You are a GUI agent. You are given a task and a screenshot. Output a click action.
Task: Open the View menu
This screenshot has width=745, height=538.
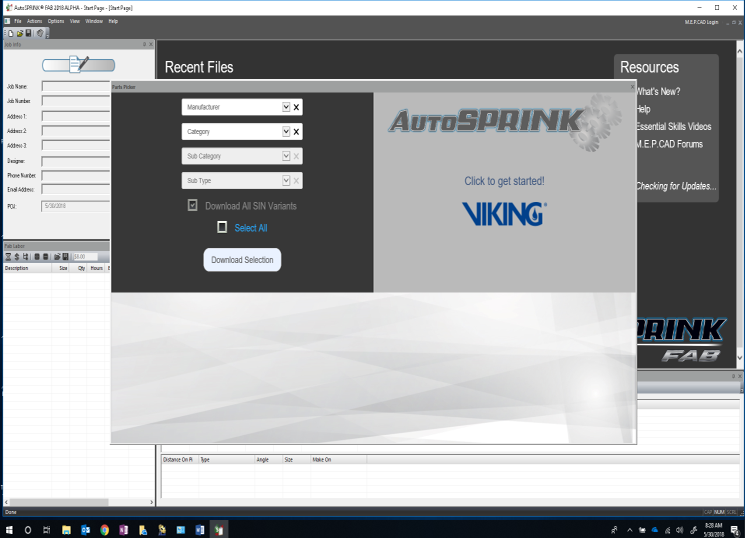tap(75, 21)
